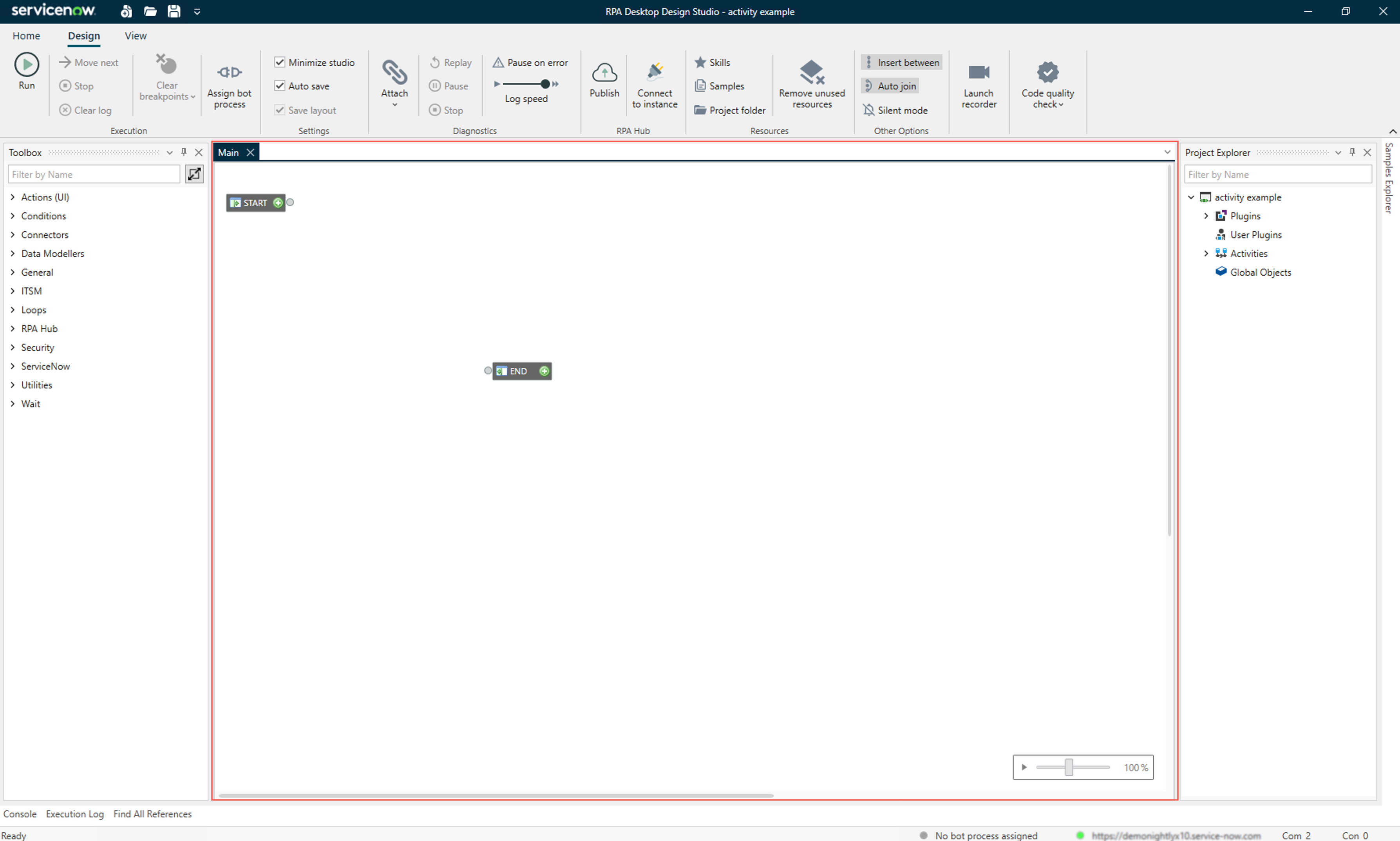Toggle Auto save checkbox
Screen dimensions: 1400x841
[x=279, y=86]
